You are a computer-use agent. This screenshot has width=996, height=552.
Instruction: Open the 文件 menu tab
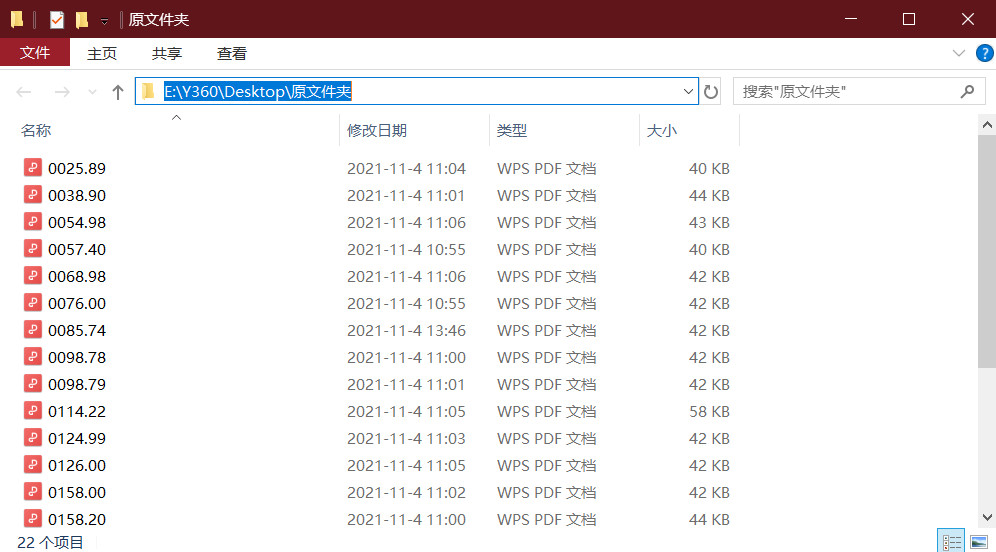click(x=35, y=53)
